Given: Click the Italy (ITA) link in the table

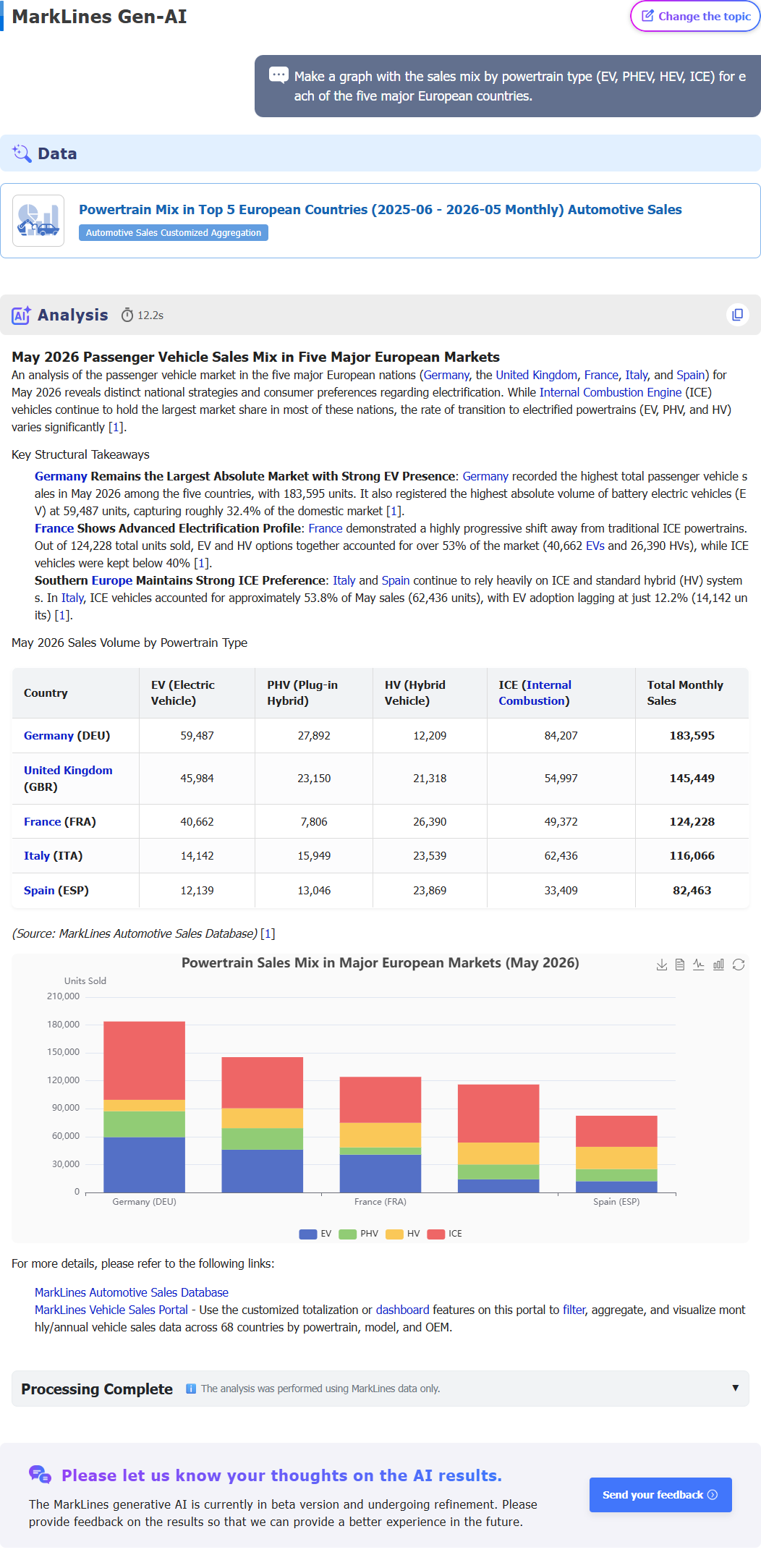Looking at the screenshot, I should [37, 855].
